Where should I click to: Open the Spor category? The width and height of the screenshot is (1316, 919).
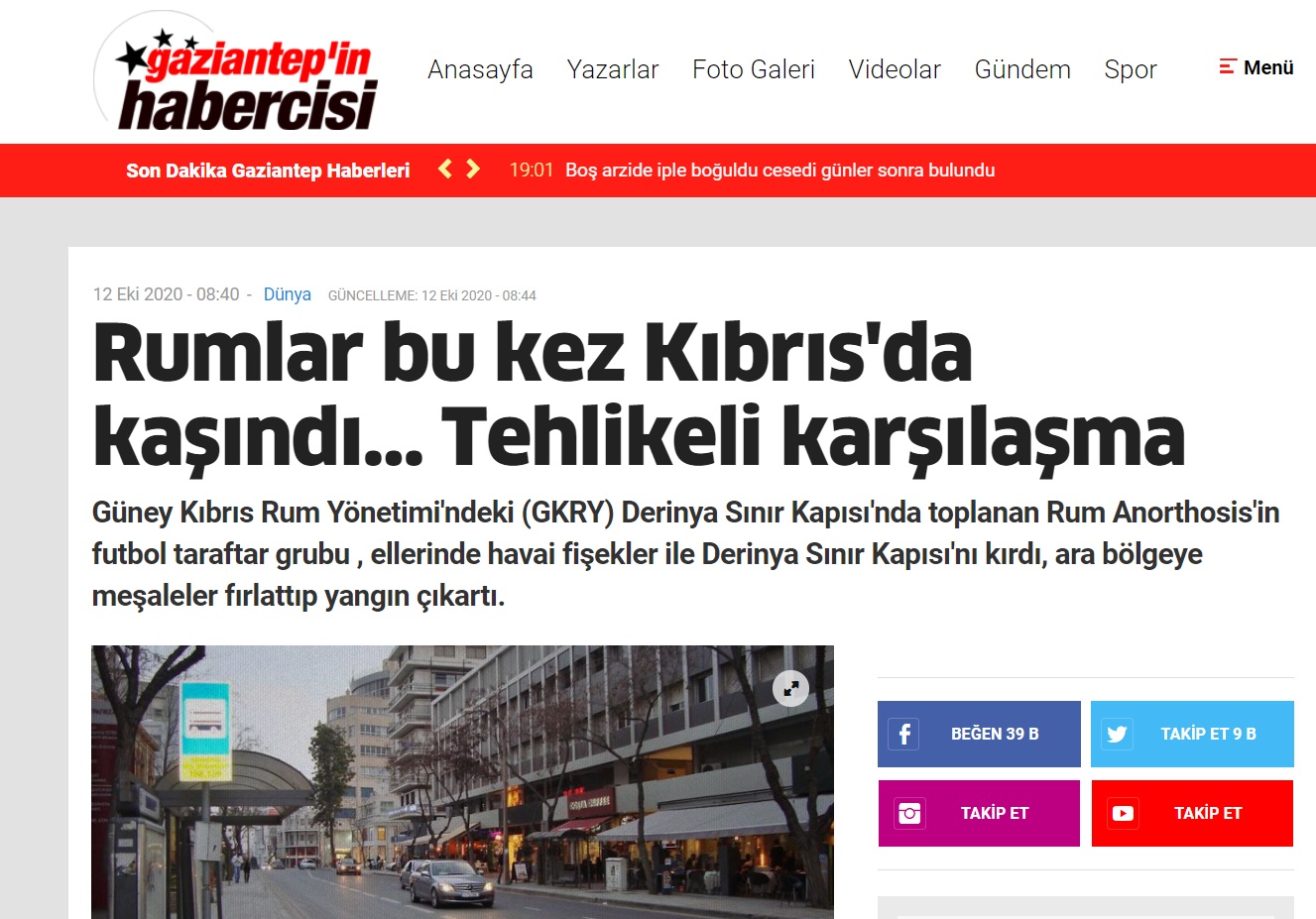[x=1131, y=69]
